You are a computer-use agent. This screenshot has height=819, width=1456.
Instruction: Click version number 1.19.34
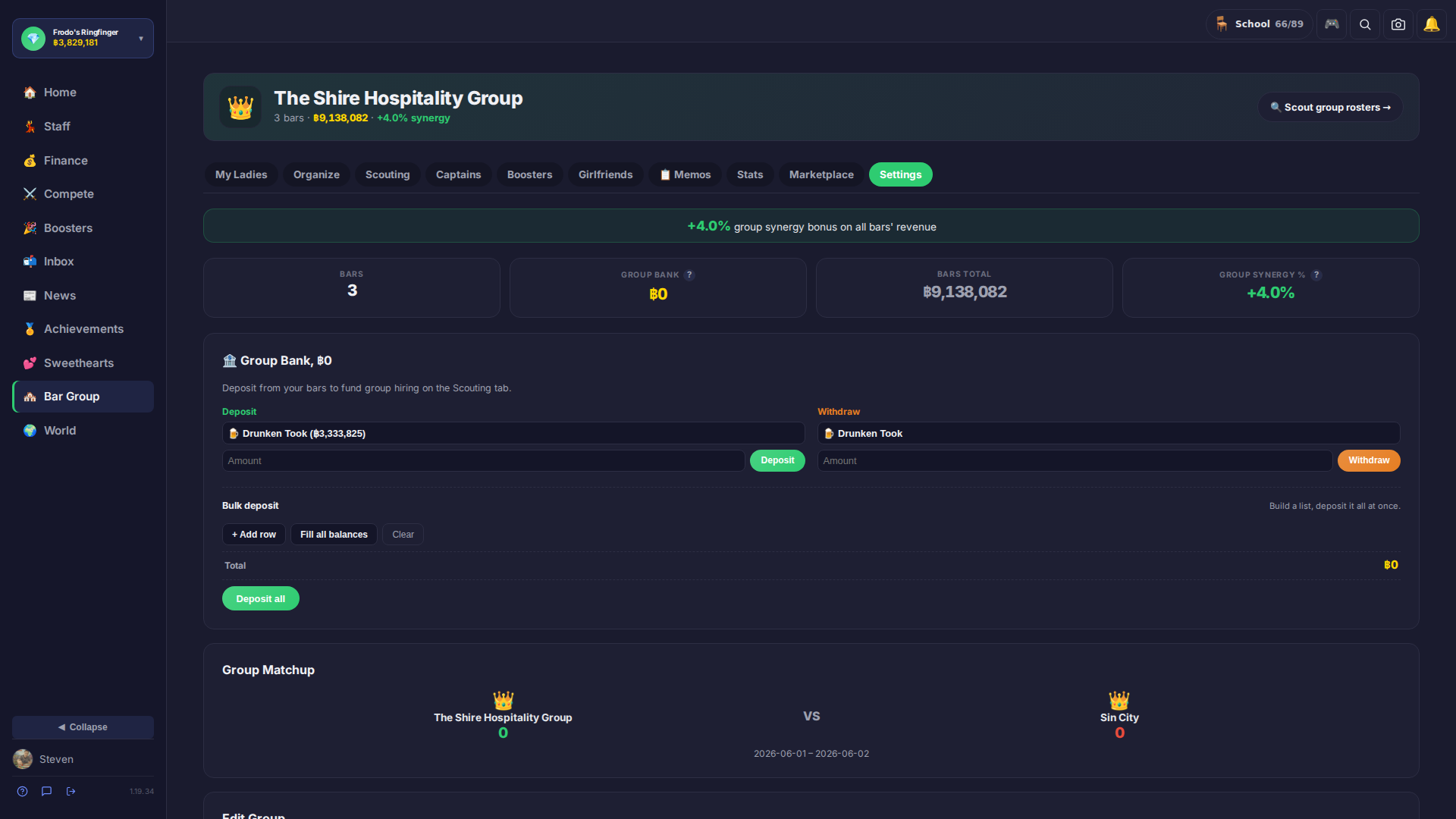(x=141, y=791)
